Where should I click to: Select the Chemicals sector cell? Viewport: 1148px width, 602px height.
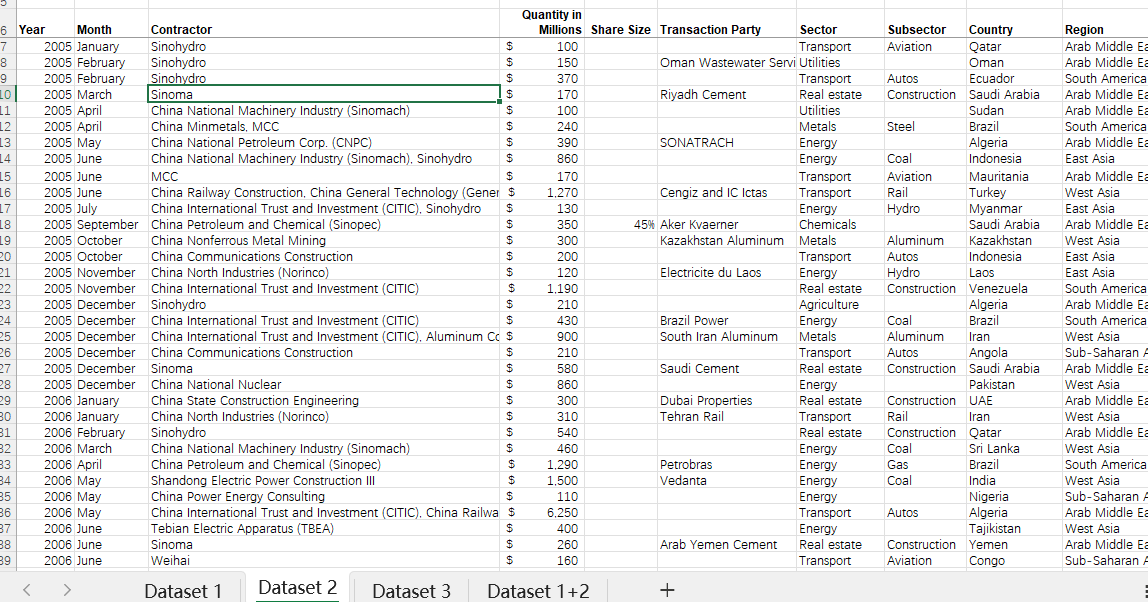pos(840,225)
